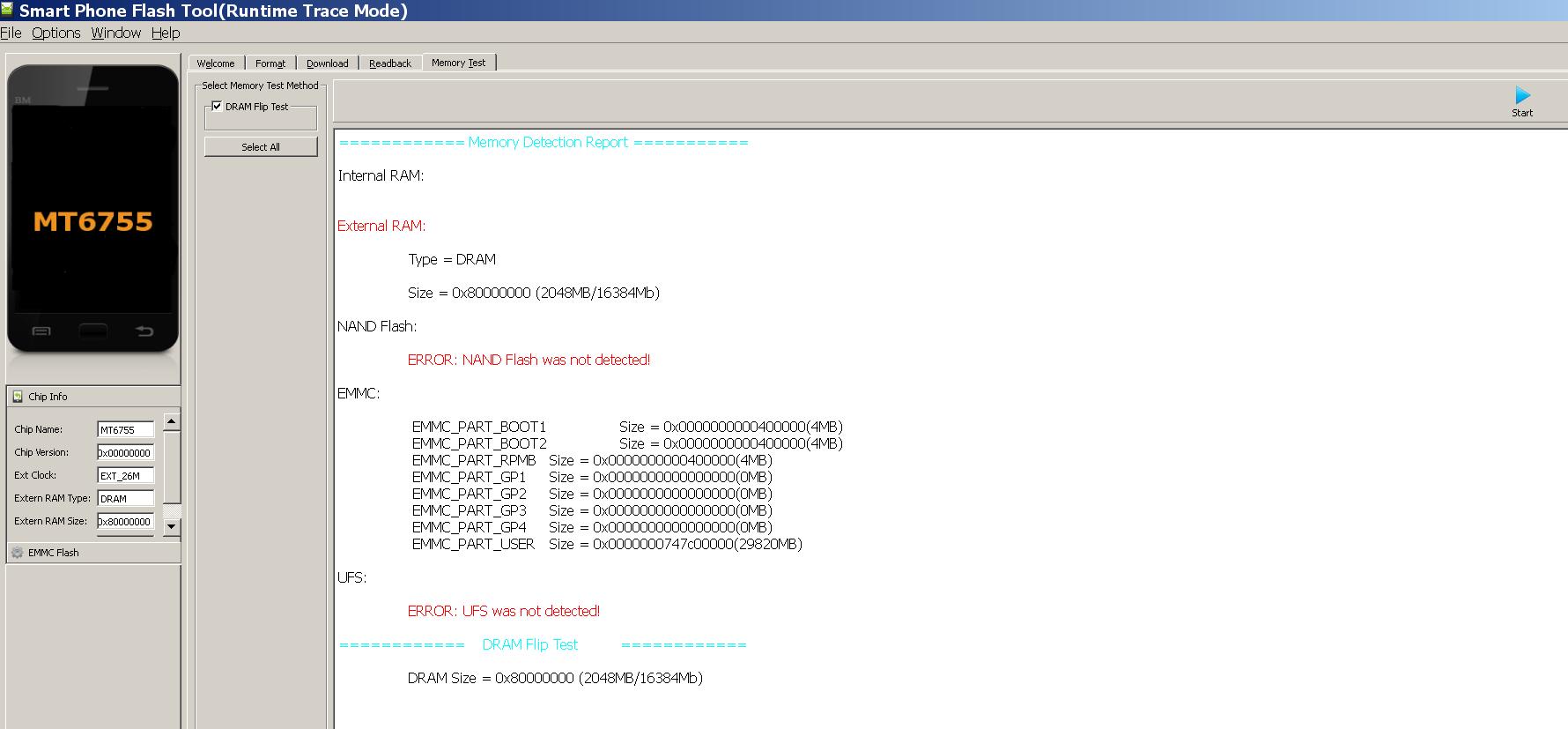Toggle the DRAM Flip Test checkbox
Viewport: 1568px width, 729px height.
click(x=217, y=106)
